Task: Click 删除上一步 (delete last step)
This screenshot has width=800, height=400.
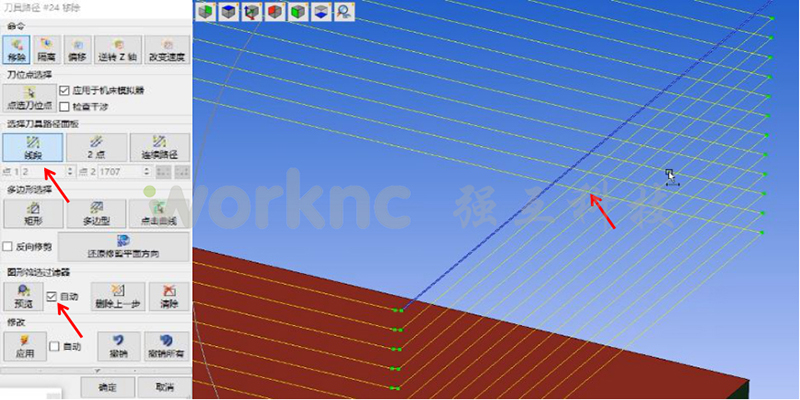Action: pos(118,296)
